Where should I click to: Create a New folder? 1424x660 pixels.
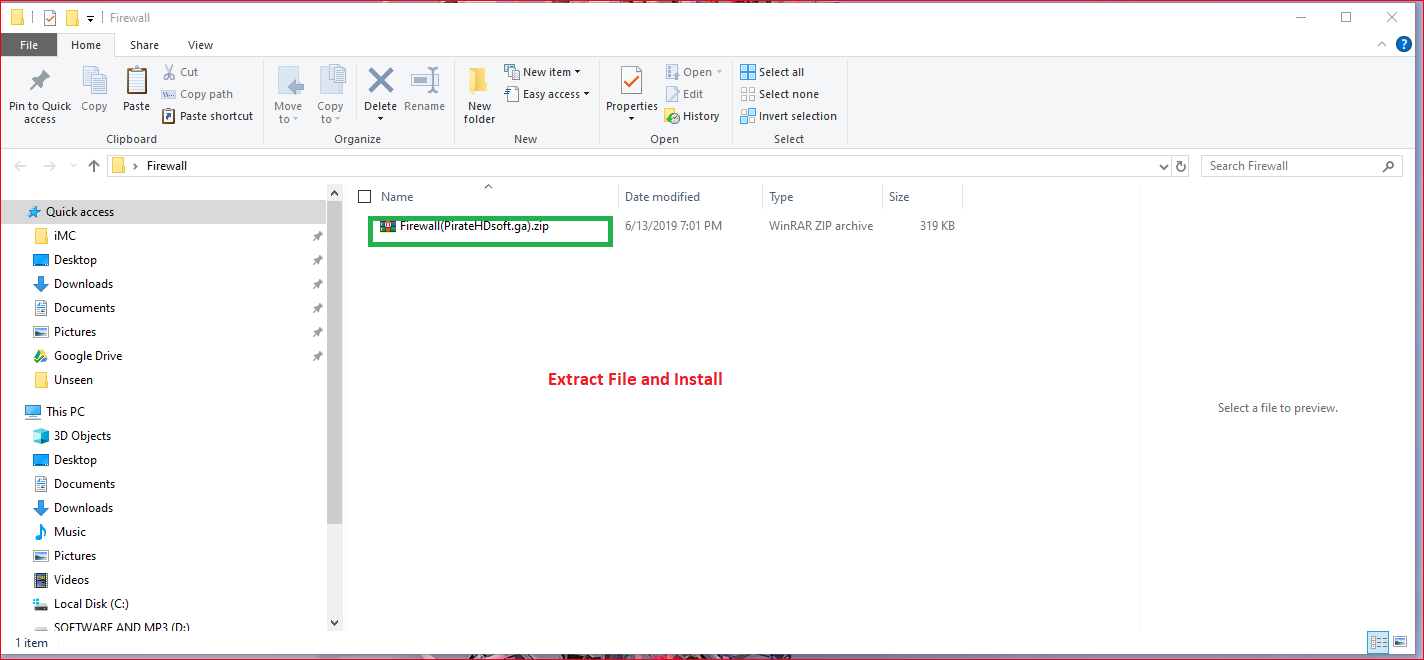coord(479,95)
